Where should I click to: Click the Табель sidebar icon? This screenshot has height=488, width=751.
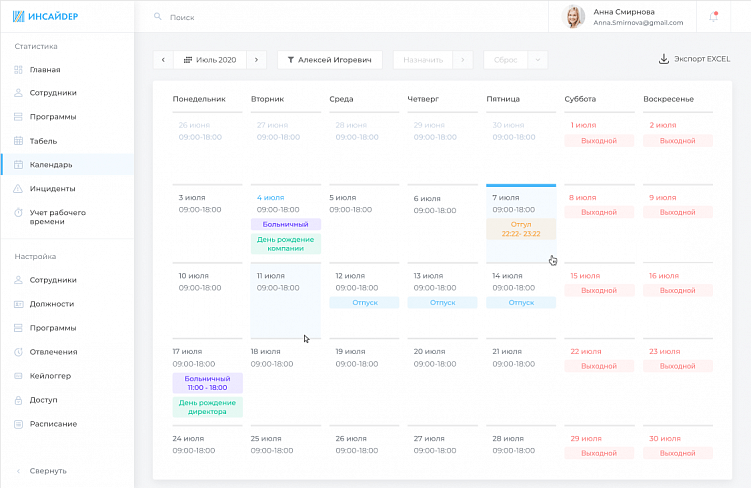19,141
